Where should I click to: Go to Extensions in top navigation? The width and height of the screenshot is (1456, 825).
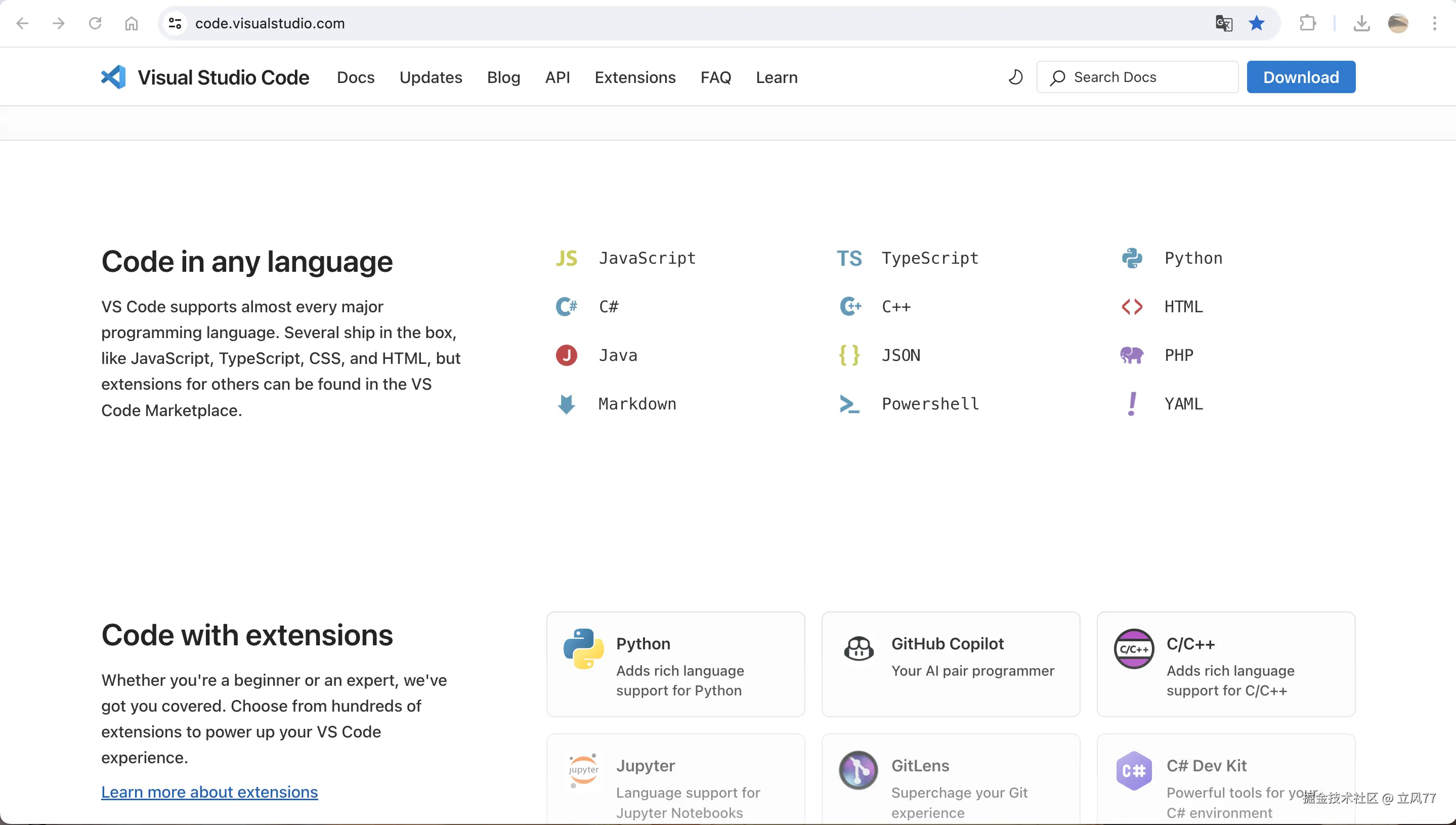coord(635,77)
